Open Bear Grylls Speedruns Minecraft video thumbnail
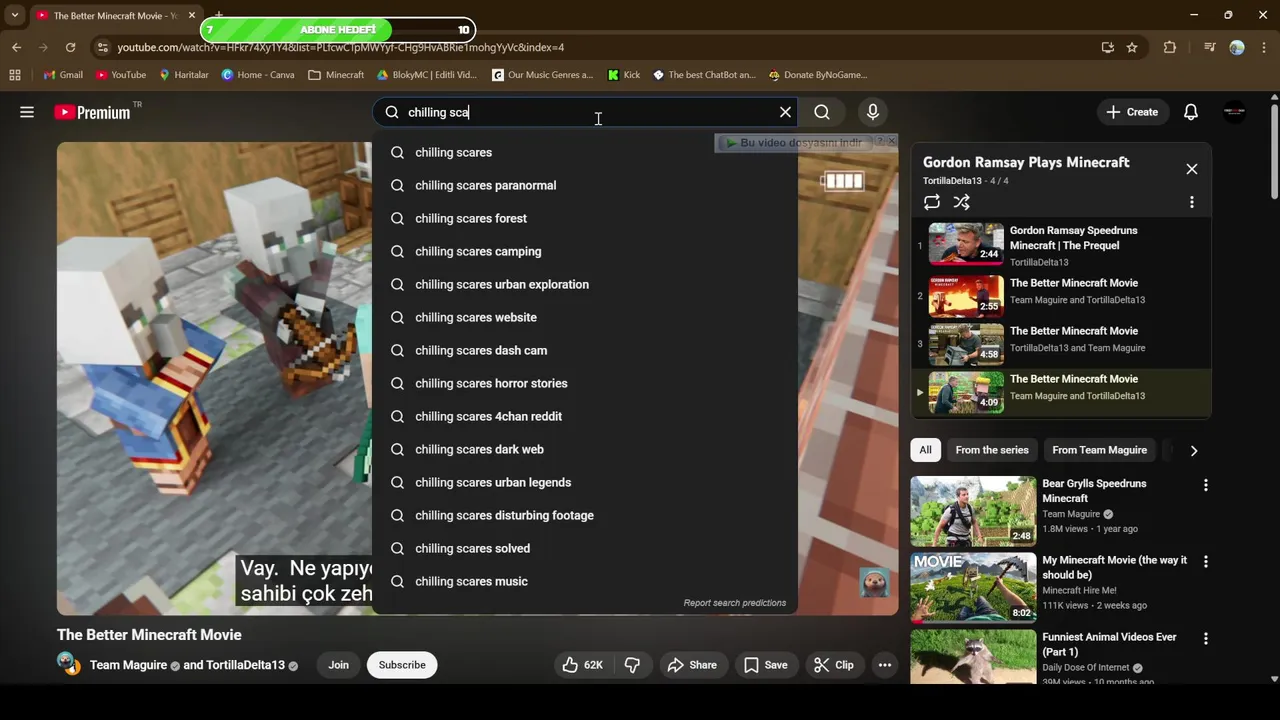The width and height of the screenshot is (1280, 720). tap(973, 511)
